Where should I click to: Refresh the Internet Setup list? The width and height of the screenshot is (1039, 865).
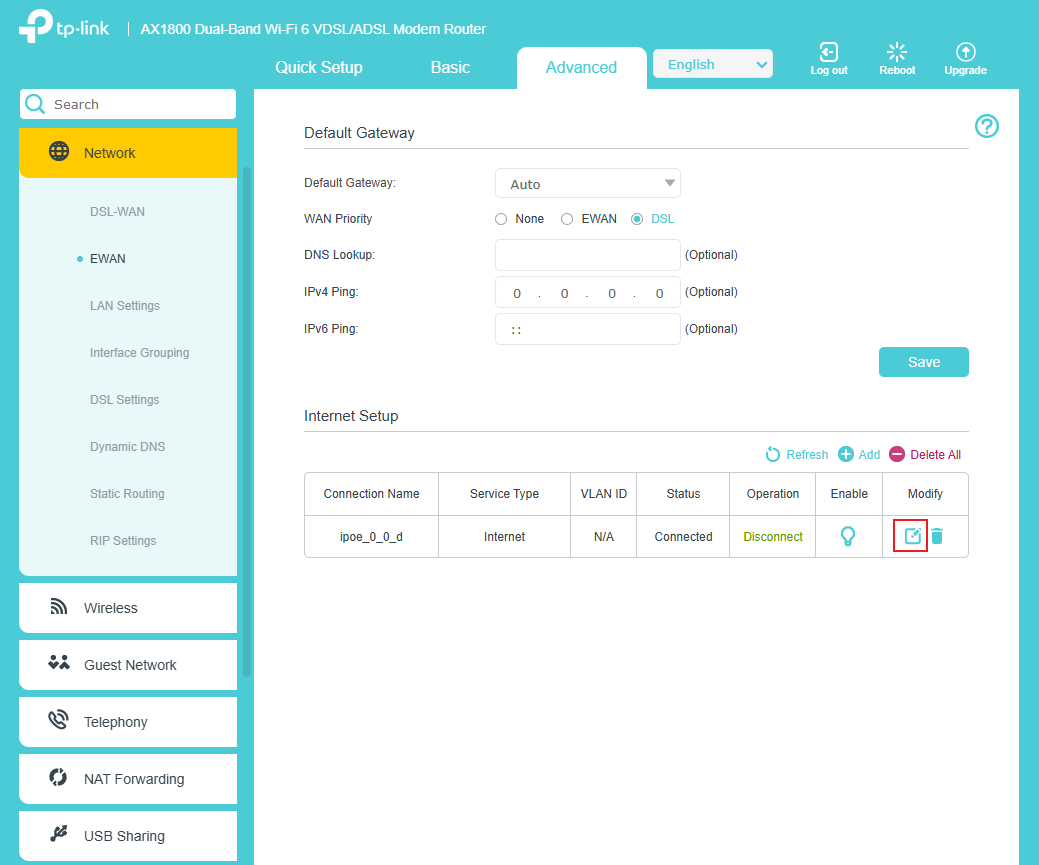point(796,455)
